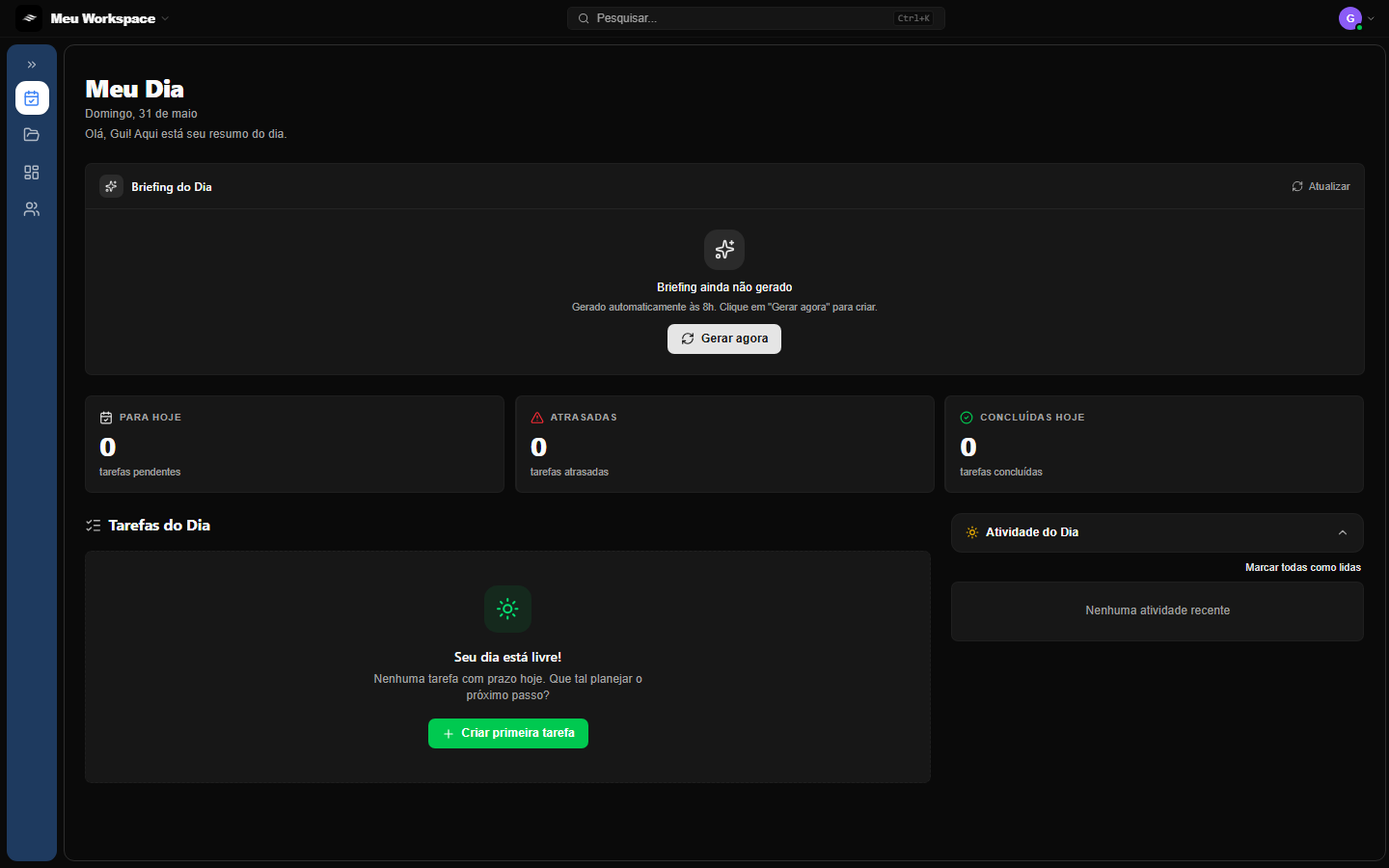Expand the account chevron next to avatar
The image size is (1389, 868).
[1372, 18]
